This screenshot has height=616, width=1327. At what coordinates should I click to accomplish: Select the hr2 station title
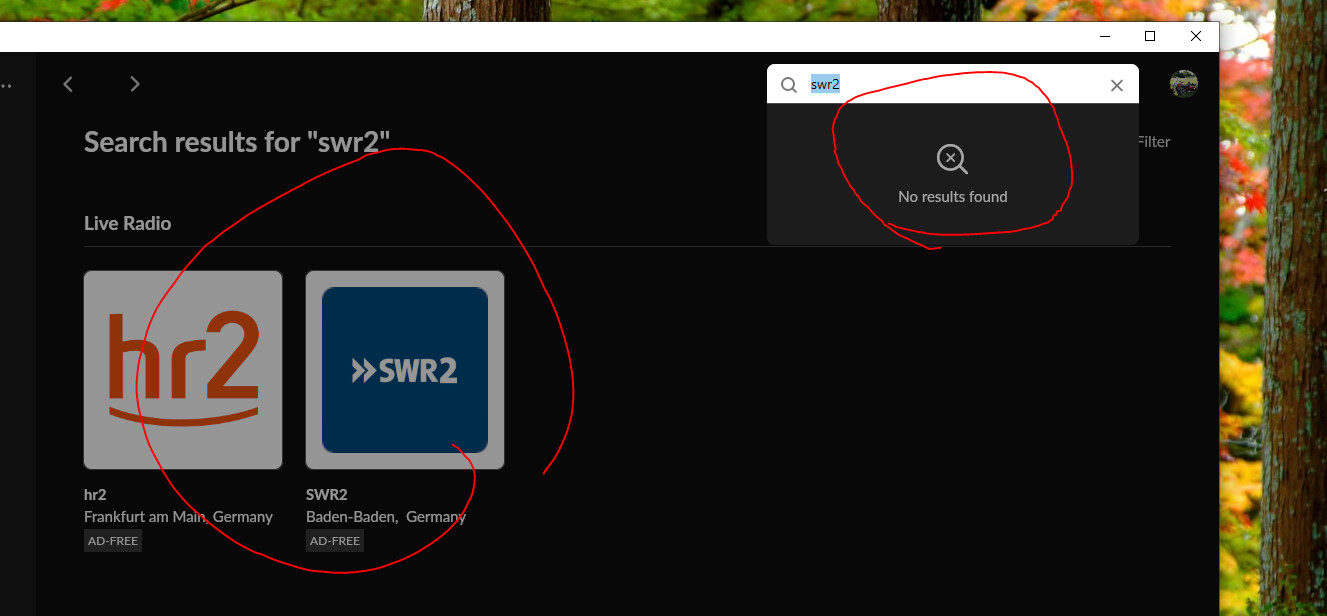[95, 494]
